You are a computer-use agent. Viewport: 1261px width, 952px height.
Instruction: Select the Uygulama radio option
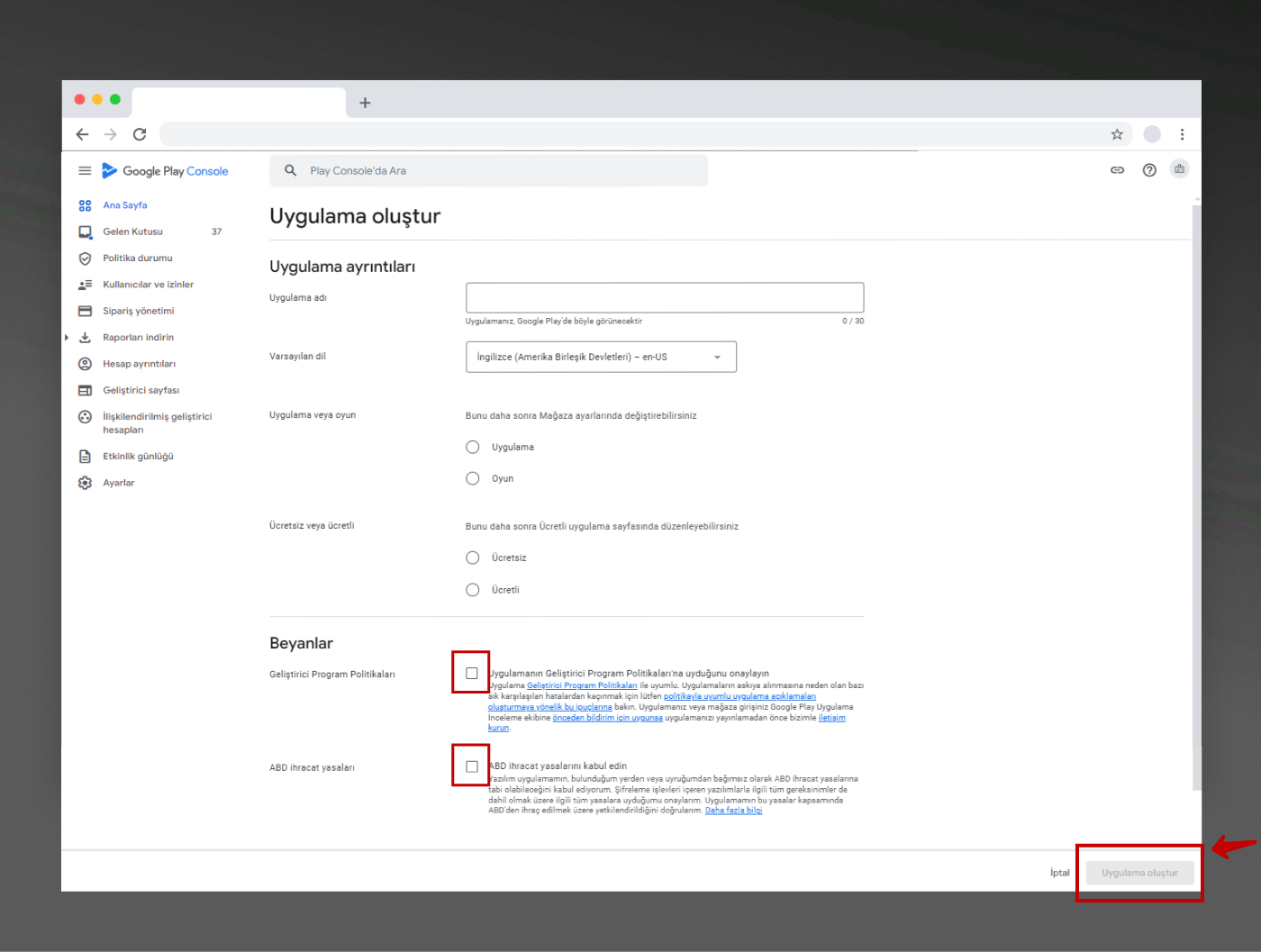coord(473,447)
